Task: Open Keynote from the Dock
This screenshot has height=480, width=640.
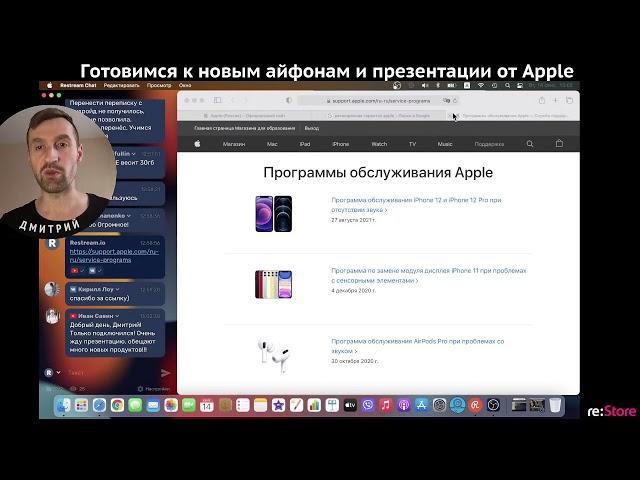Action: pos(332,405)
